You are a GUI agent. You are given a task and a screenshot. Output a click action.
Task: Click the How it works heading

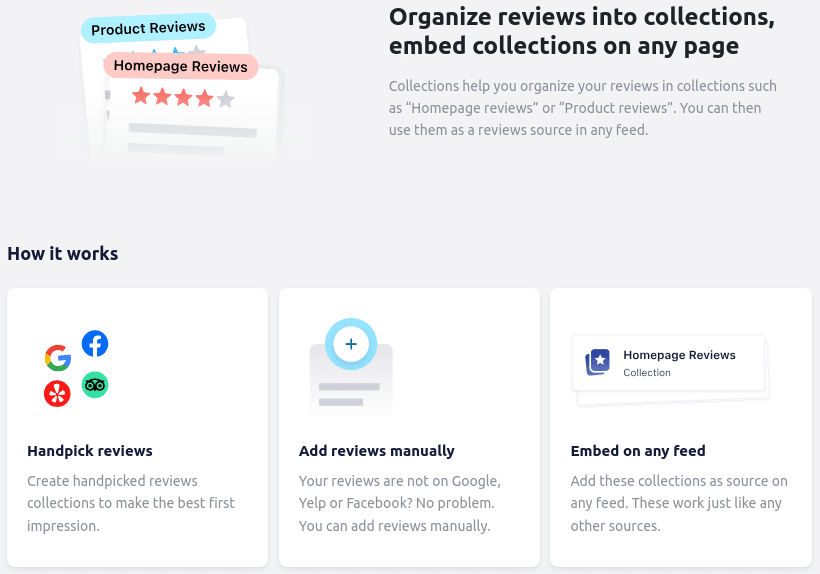click(63, 254)
